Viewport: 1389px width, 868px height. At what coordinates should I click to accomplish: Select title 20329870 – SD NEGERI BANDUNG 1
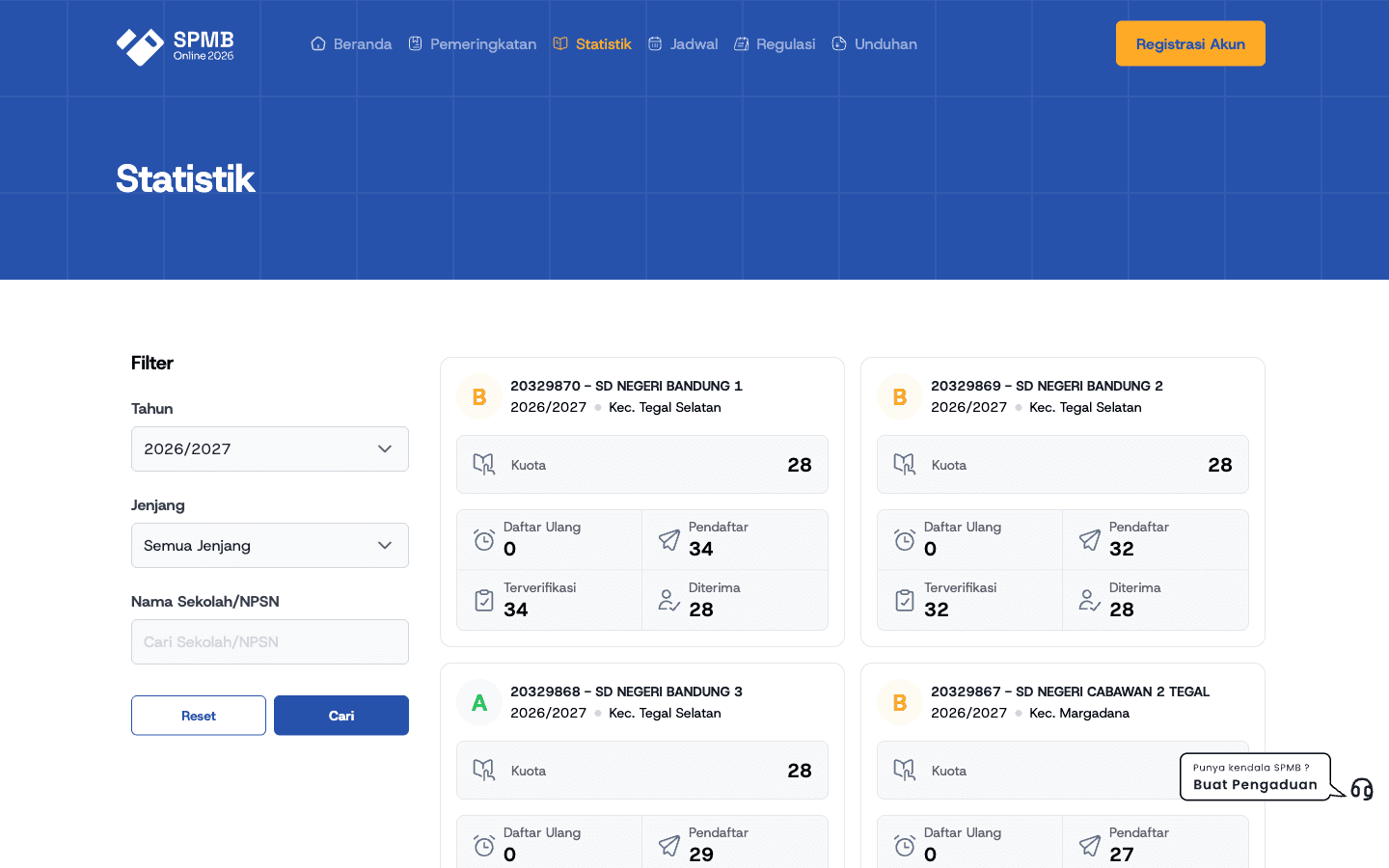click(626, 386)
